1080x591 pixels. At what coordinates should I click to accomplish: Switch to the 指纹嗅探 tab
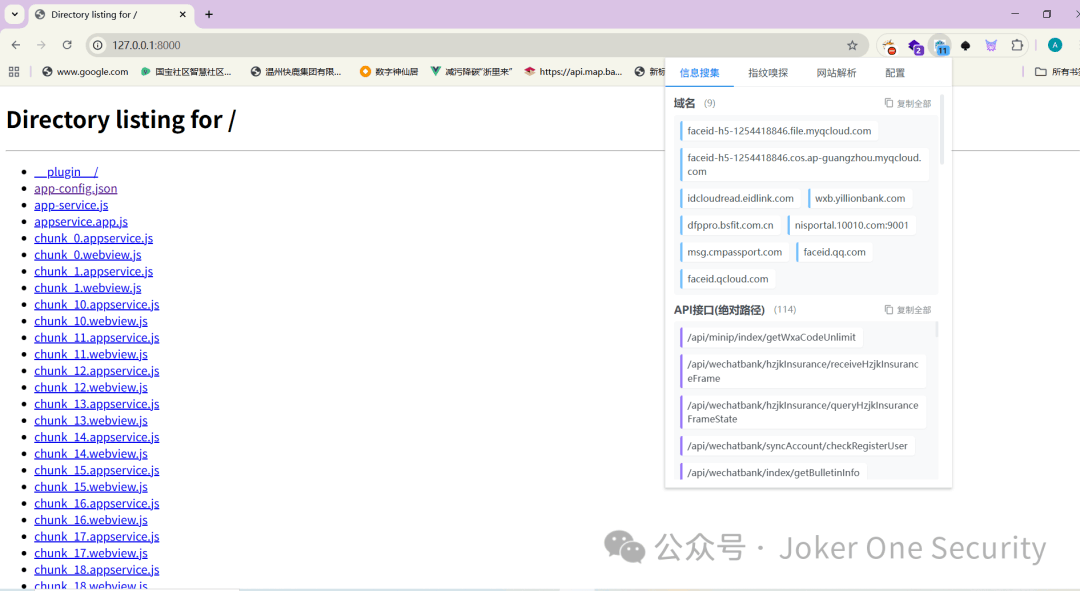[x=768, y=73]
